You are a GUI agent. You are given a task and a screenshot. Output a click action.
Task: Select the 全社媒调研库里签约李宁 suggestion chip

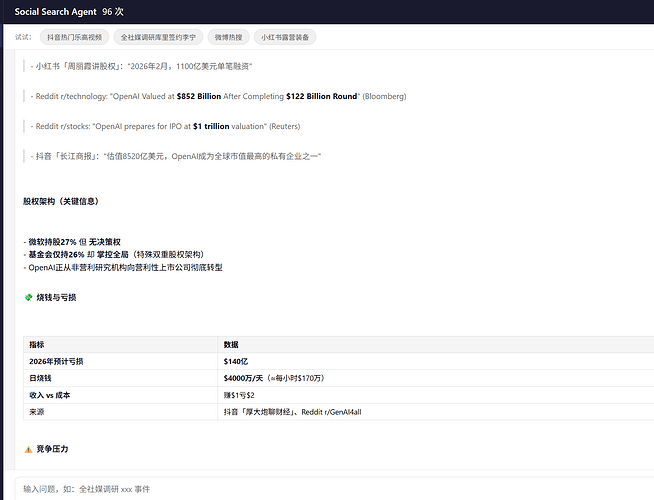[158, 37]
